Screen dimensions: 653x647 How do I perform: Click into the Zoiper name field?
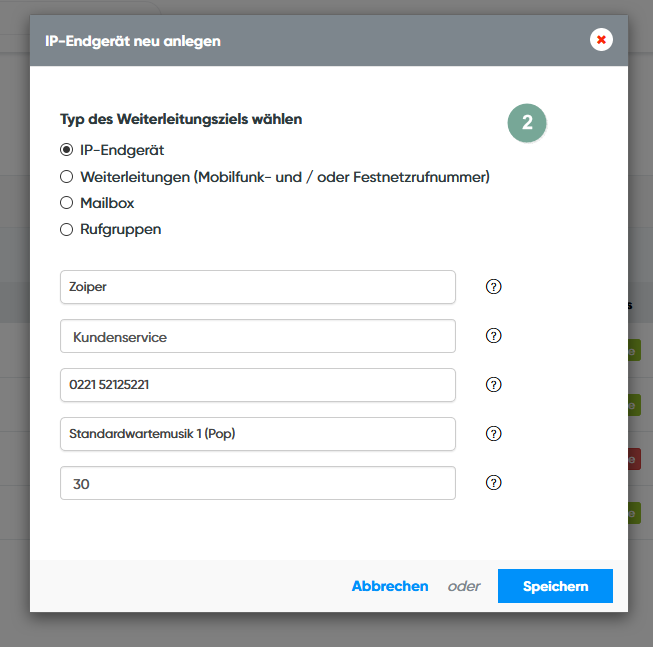click(257, 287)
